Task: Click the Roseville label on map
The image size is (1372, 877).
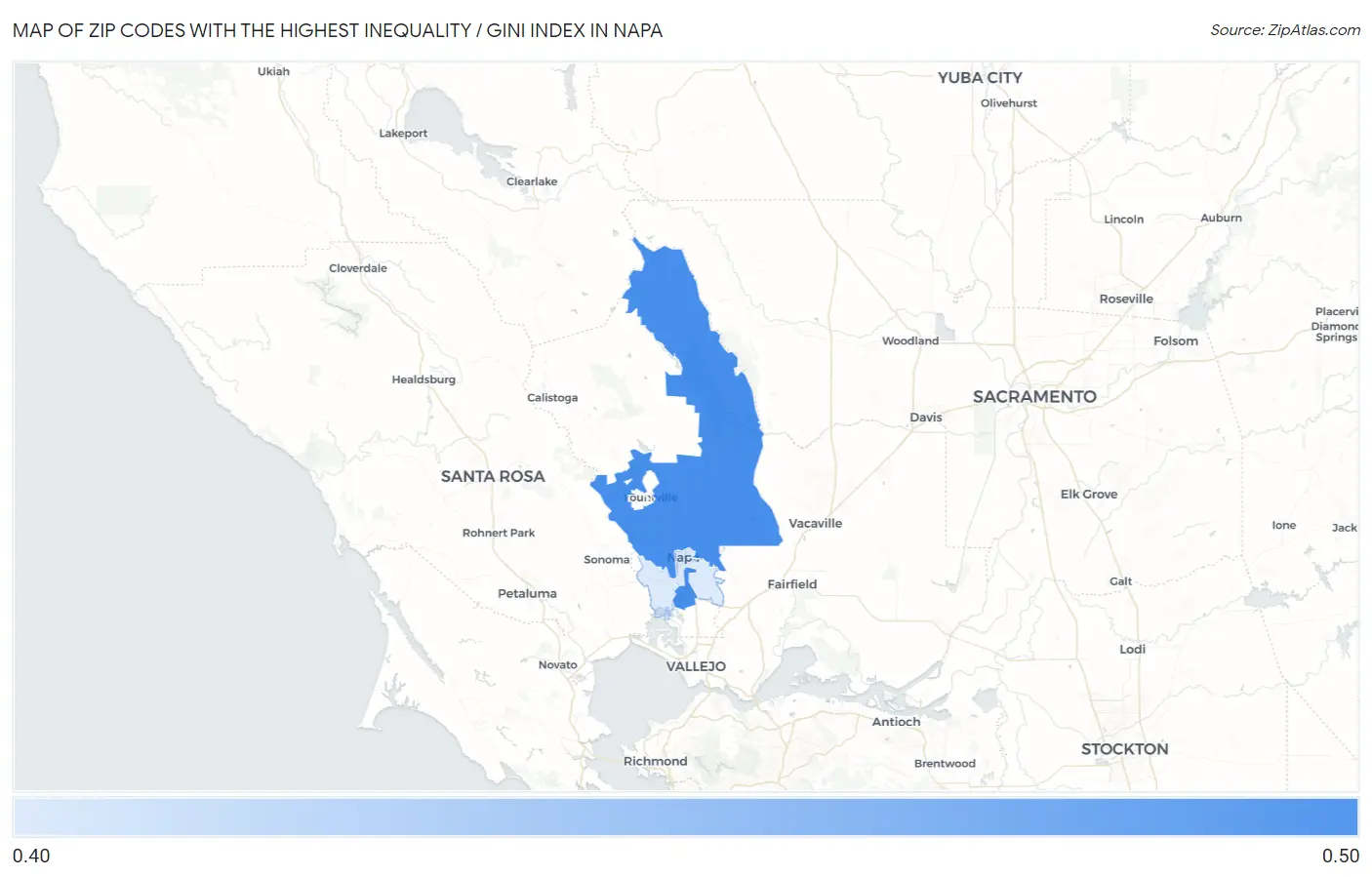Action: tap(1126, 299)
